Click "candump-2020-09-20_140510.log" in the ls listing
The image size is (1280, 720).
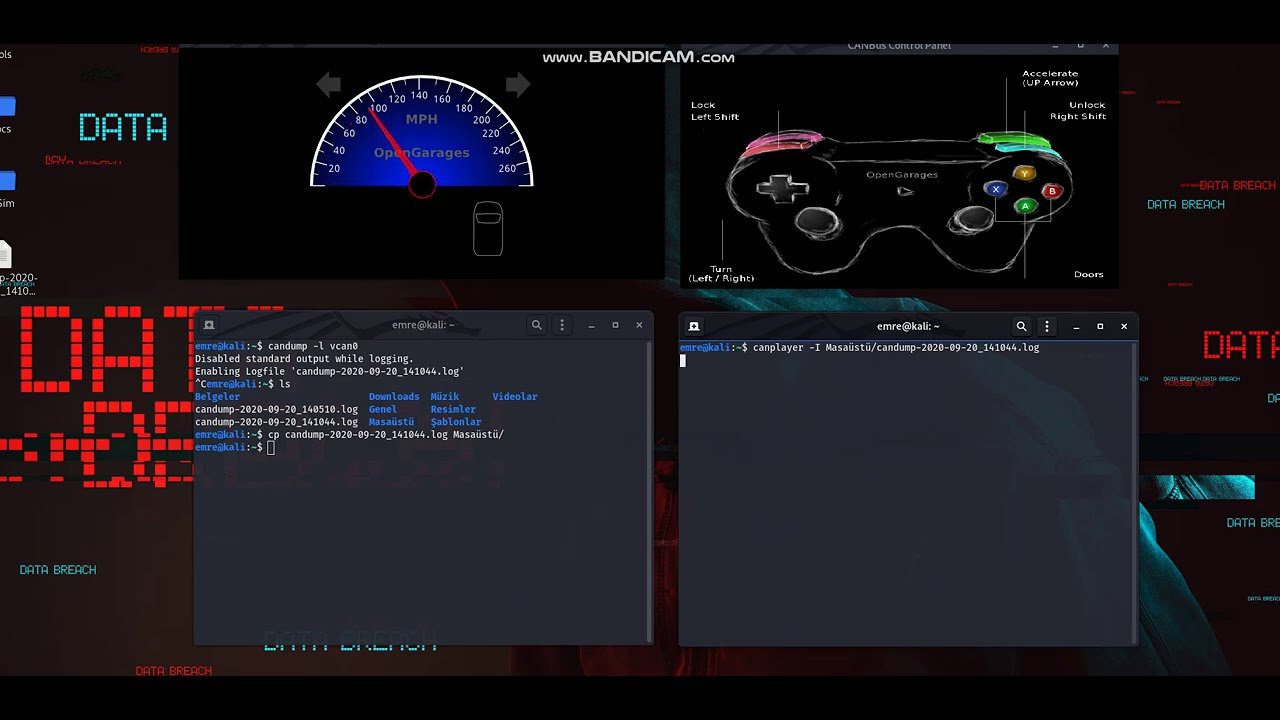click(x=276, y=409)
